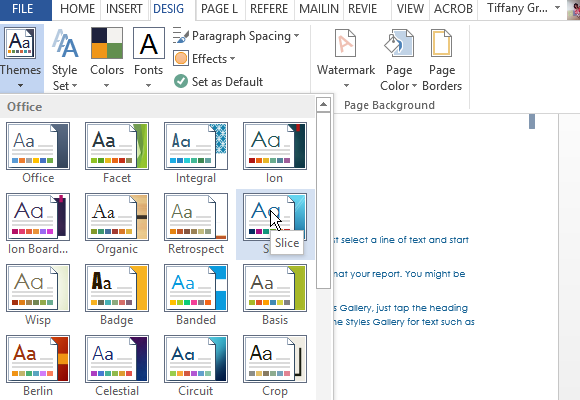Open the Page Color picker
Image resolution: width=580 pixels, height=400 pixels.
pos(399,59)
